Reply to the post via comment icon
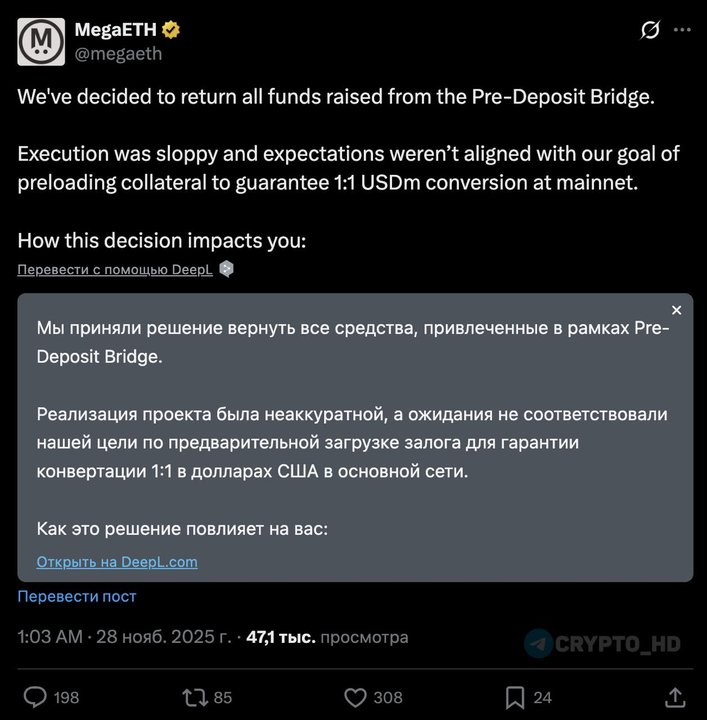707x720 pixels. click(35, 697)
